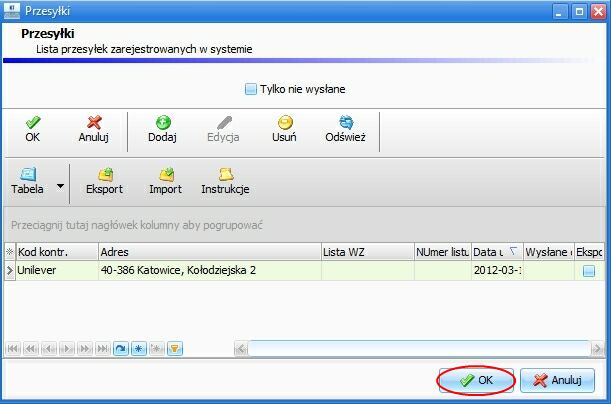Sort by the Lista WZ column header
This screenshot has height=404, width=611.
click(x=367, y=252)
